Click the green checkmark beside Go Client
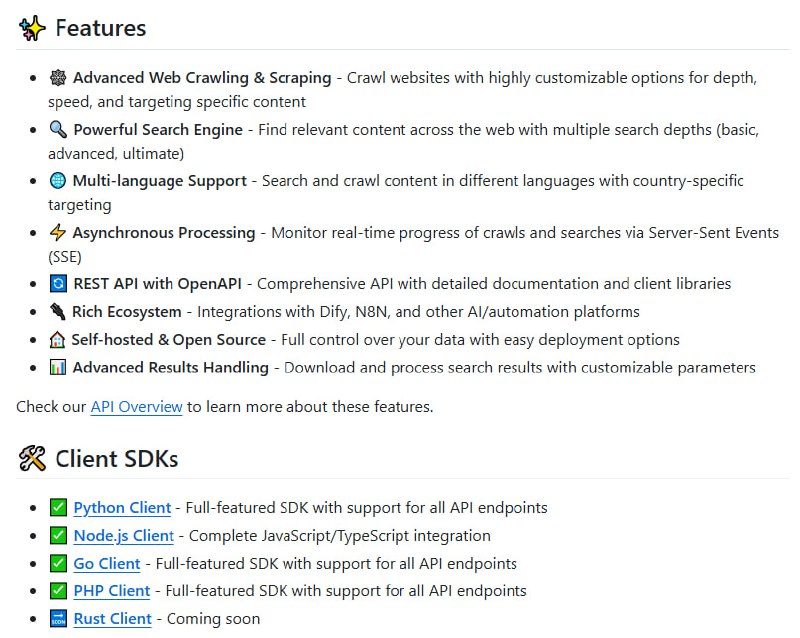 click(x=58, y=564)
